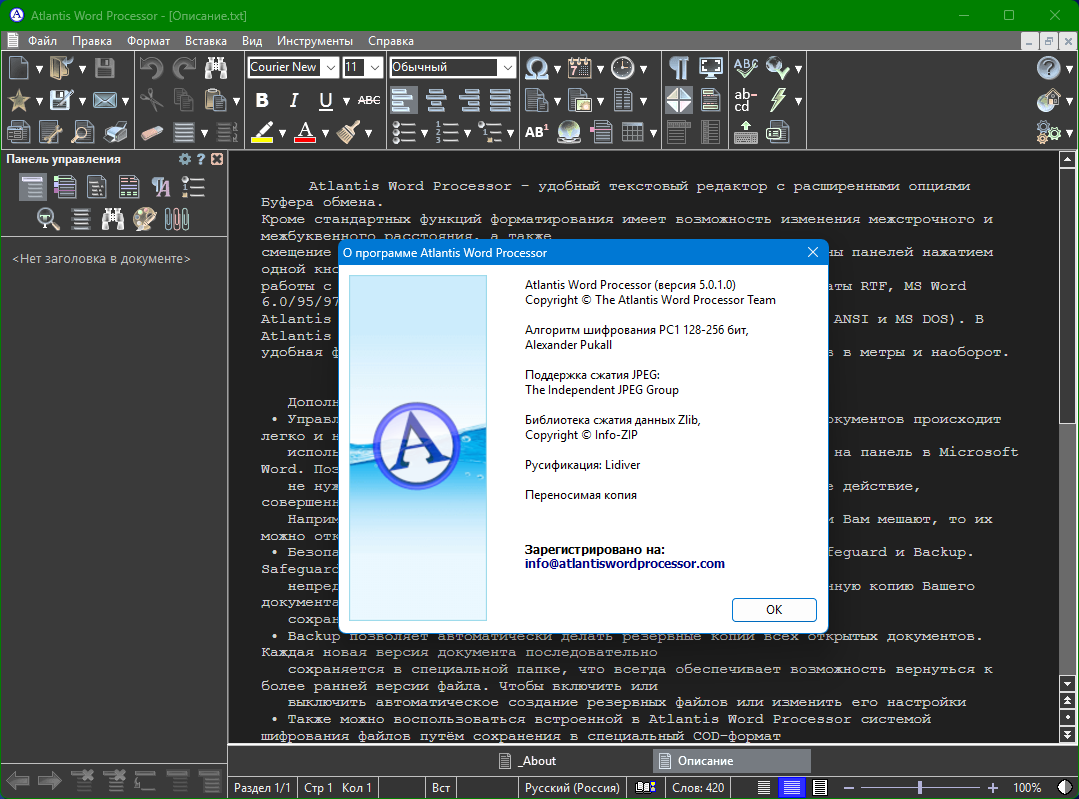
Task: Click the Find binoculars icon in toolbar
Action: coord(216,68)
